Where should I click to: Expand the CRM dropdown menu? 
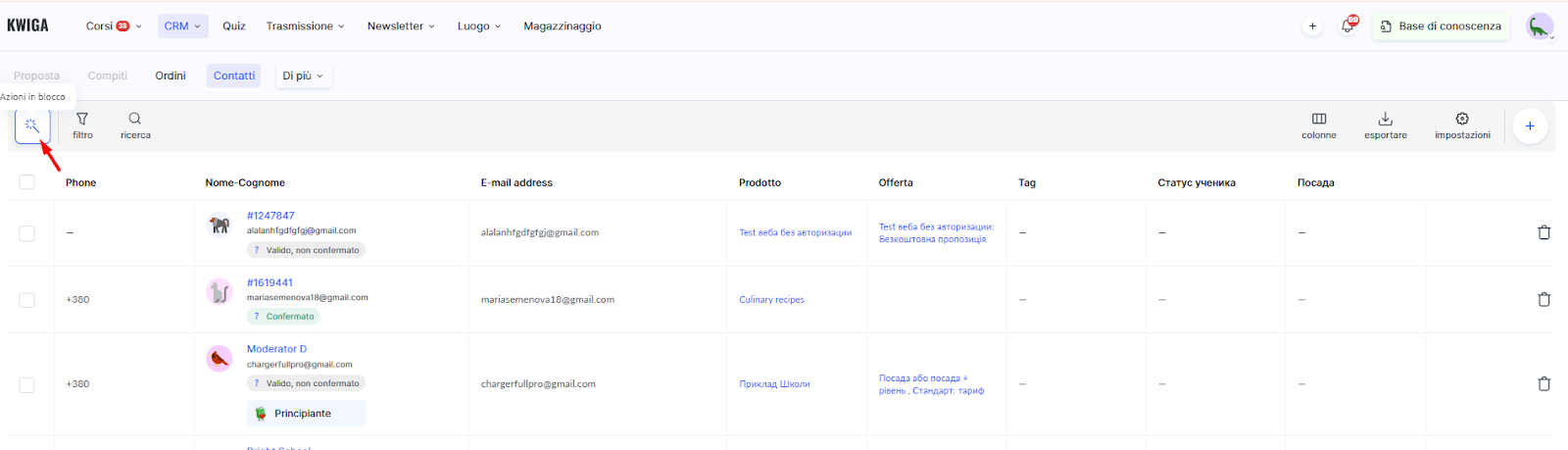click(x=182, y=26)
